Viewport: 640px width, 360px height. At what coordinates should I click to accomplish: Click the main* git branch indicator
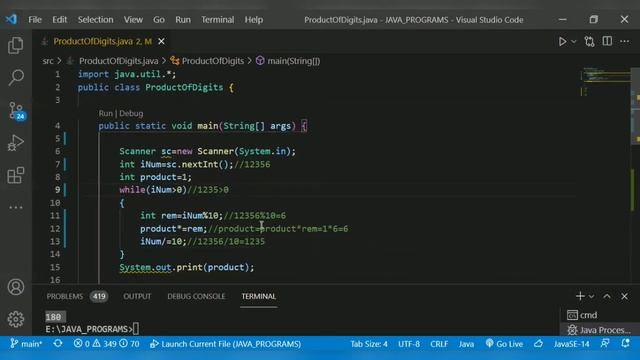[x=27, y=344]
